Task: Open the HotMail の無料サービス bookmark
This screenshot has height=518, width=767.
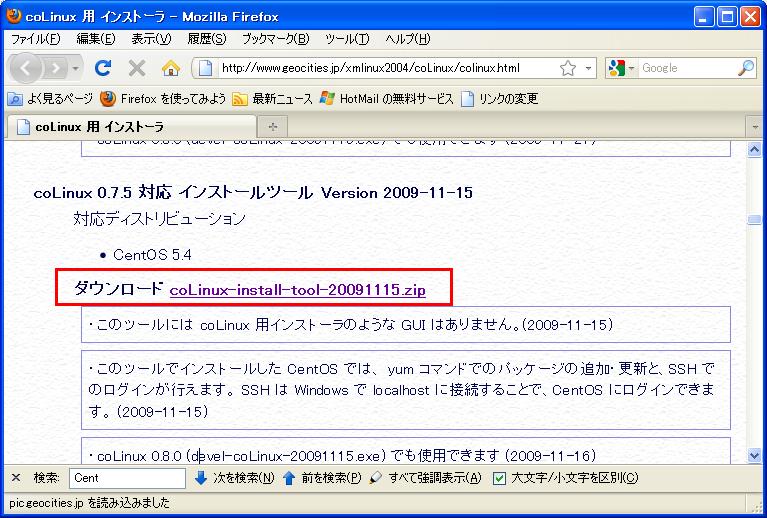Action: point(386,99)
